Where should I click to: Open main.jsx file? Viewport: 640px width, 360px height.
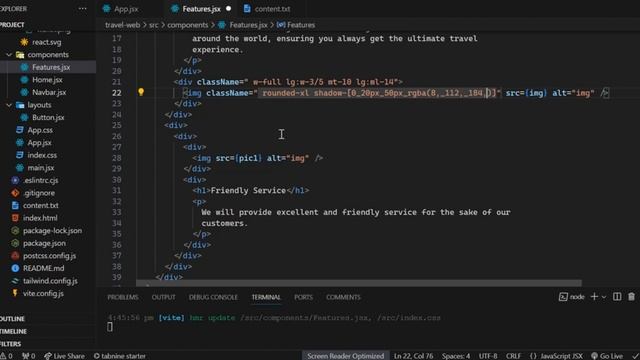(x=40, y=168)
